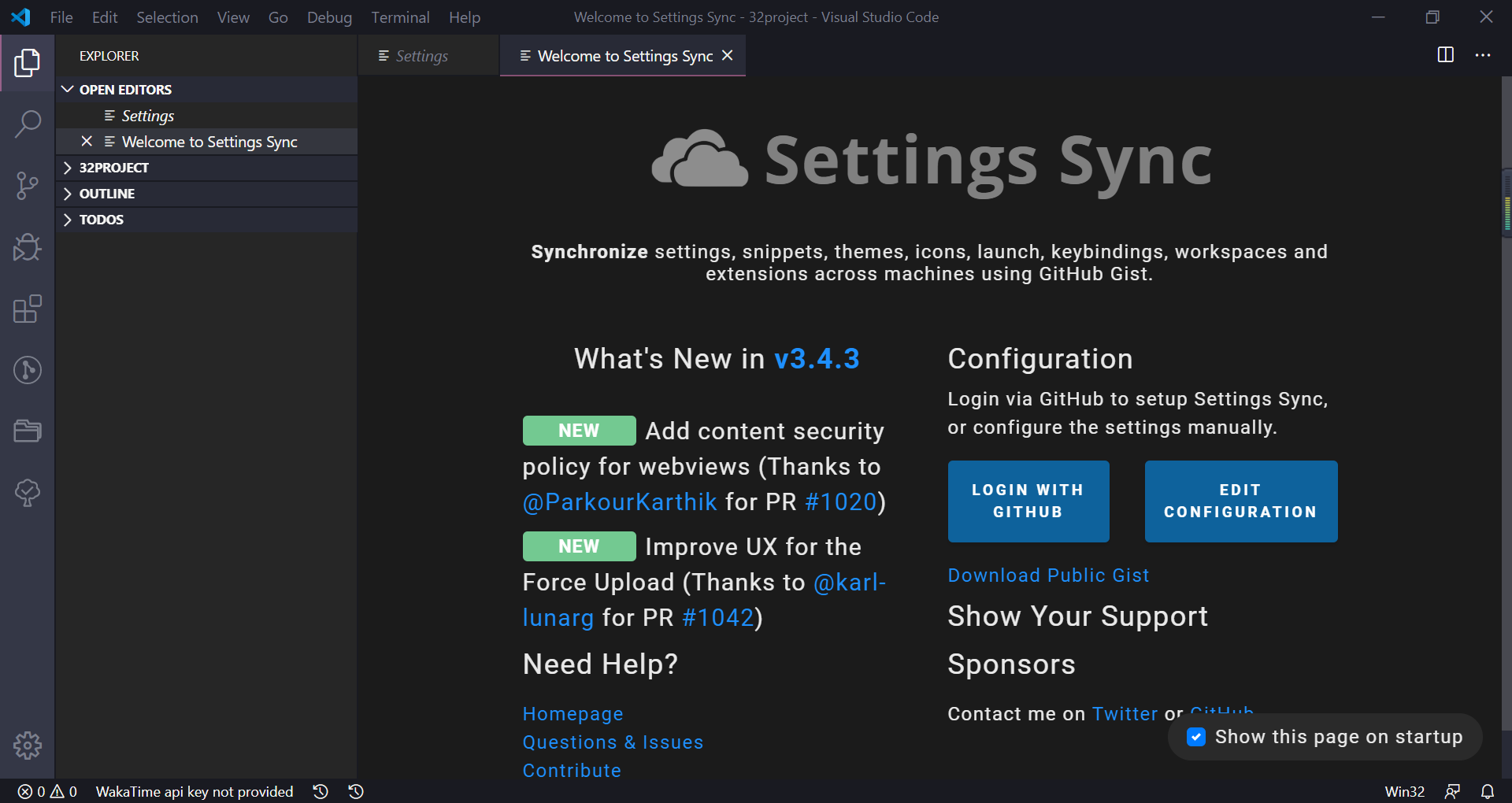Open the View menu
The width and height of the screenshot is (1512, 803).
point(233,17)
